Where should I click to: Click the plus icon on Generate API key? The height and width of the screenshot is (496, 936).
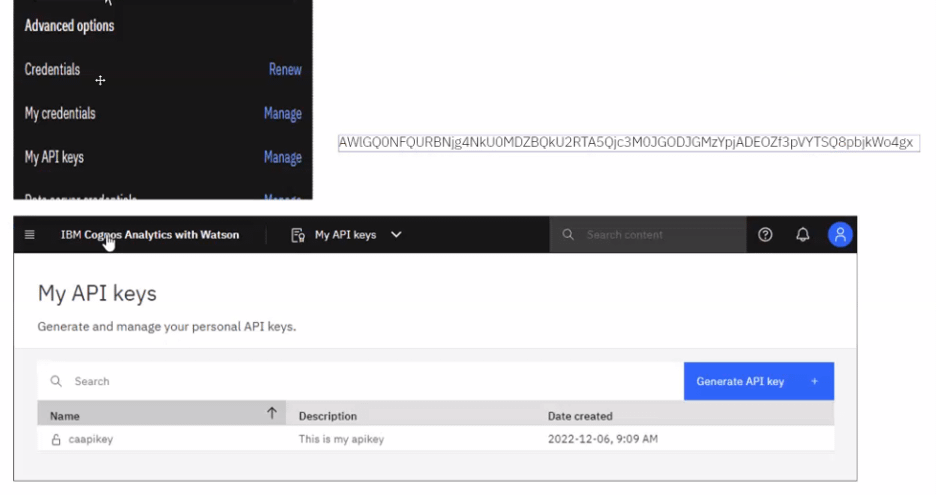(x=815, y=381)
